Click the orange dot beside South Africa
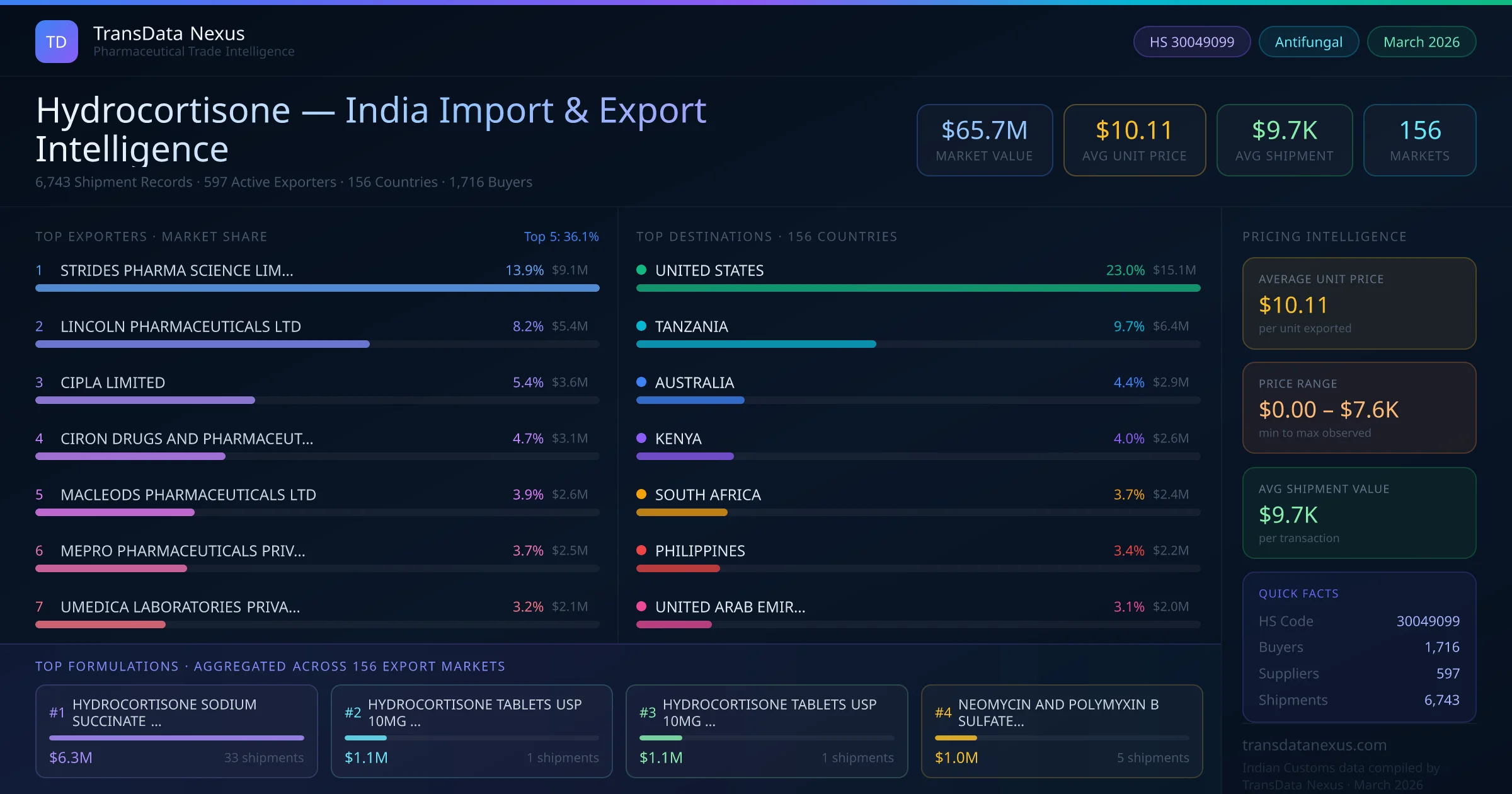1512x794 pixels. [641, 495]
